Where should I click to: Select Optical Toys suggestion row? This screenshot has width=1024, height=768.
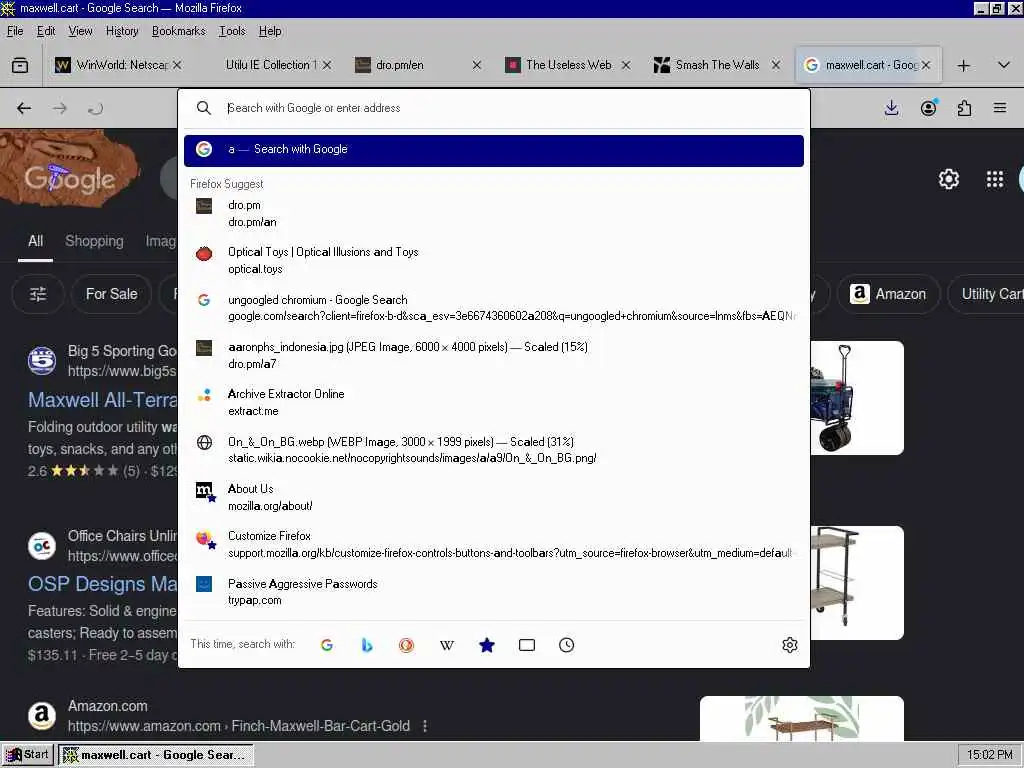pos(494,261)
